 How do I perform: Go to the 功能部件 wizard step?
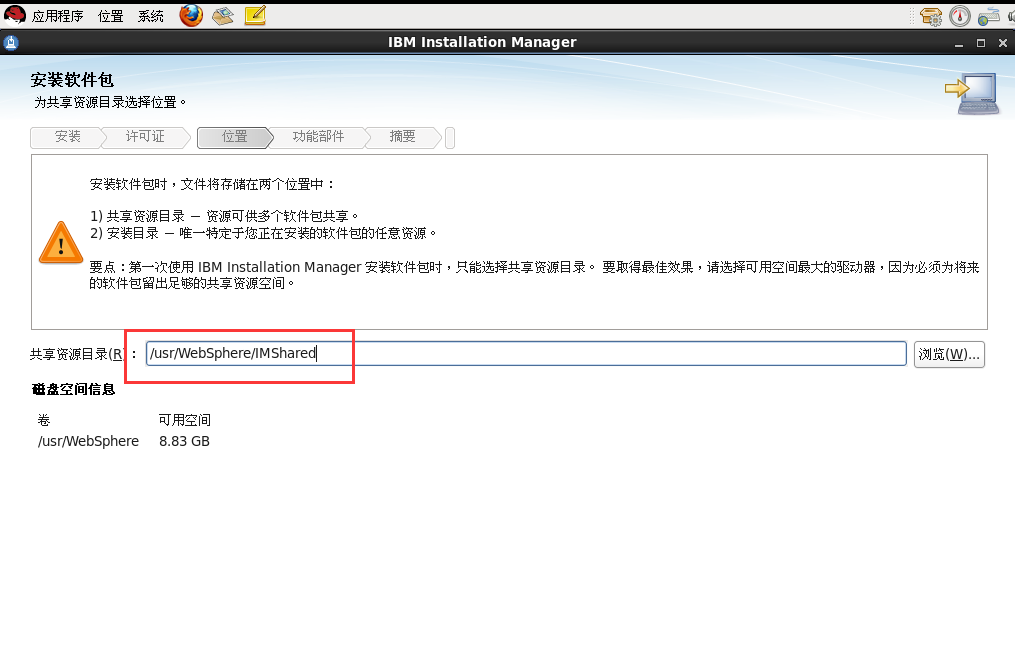[318, 137]
